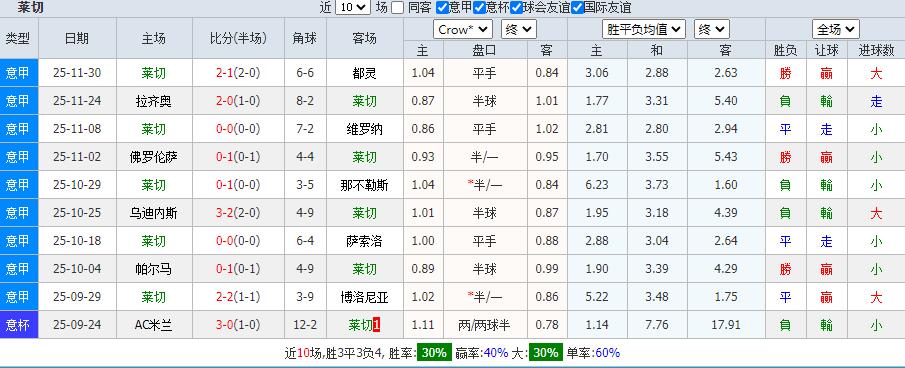The height and width of the screenshot is (368, 905).
Task: Click the 日期 column header
Action: coord(77,38)
